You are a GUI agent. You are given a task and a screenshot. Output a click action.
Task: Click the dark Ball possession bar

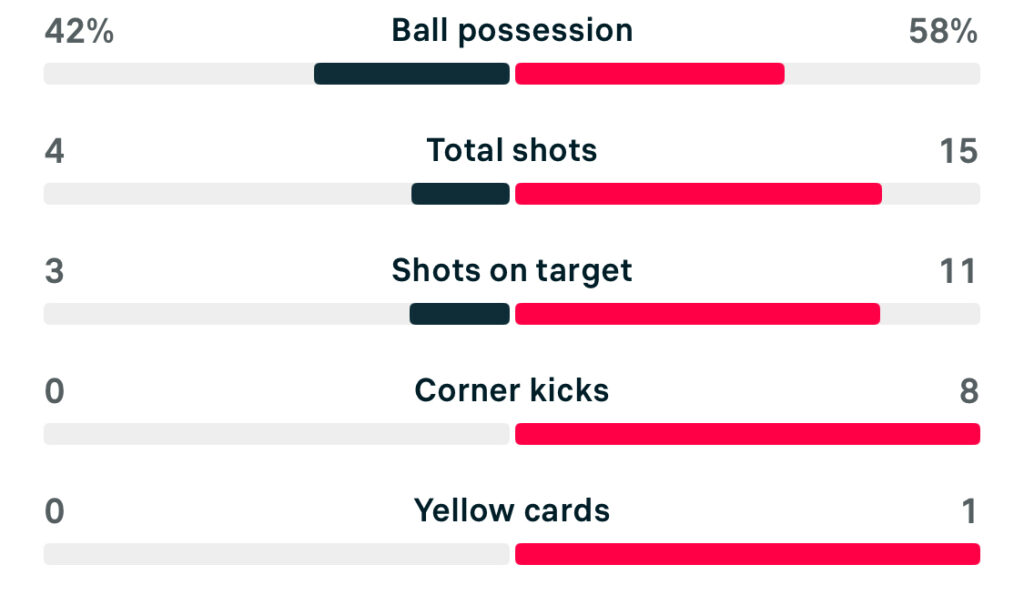pyautogui.click(x=412, y=74)
